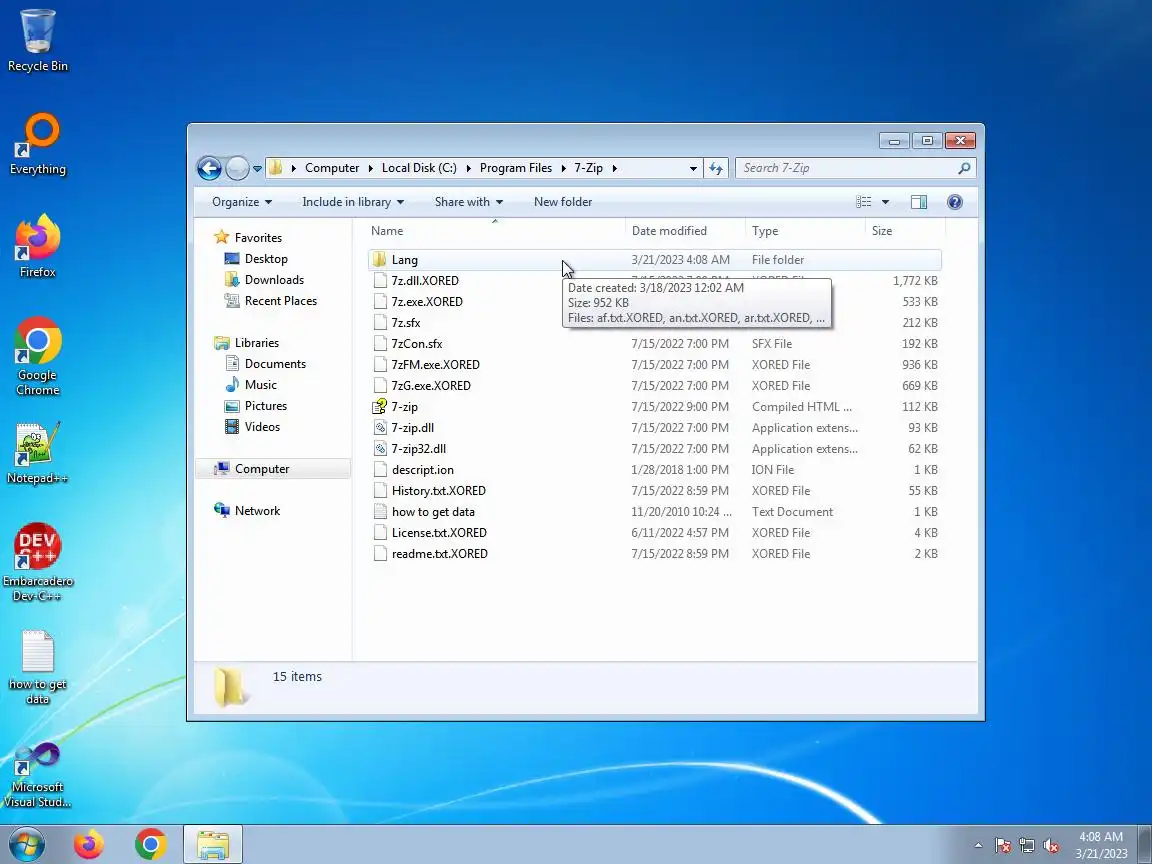Go back using the Explorer back arrow

209,168
